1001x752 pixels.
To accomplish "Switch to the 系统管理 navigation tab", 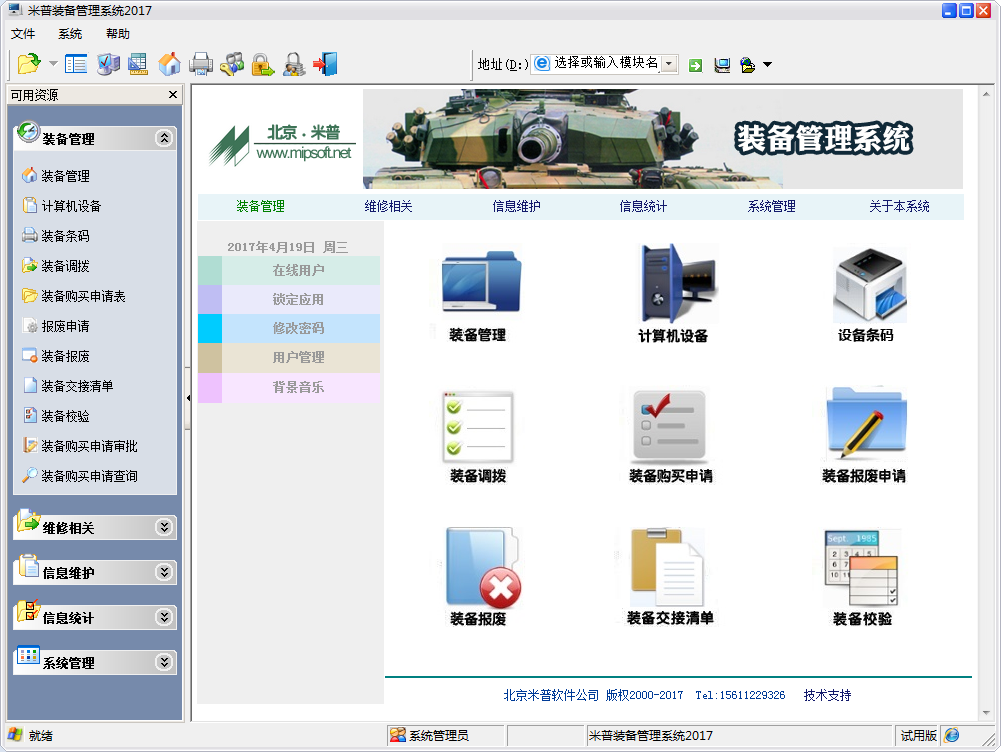I will [x=771, y=206].
